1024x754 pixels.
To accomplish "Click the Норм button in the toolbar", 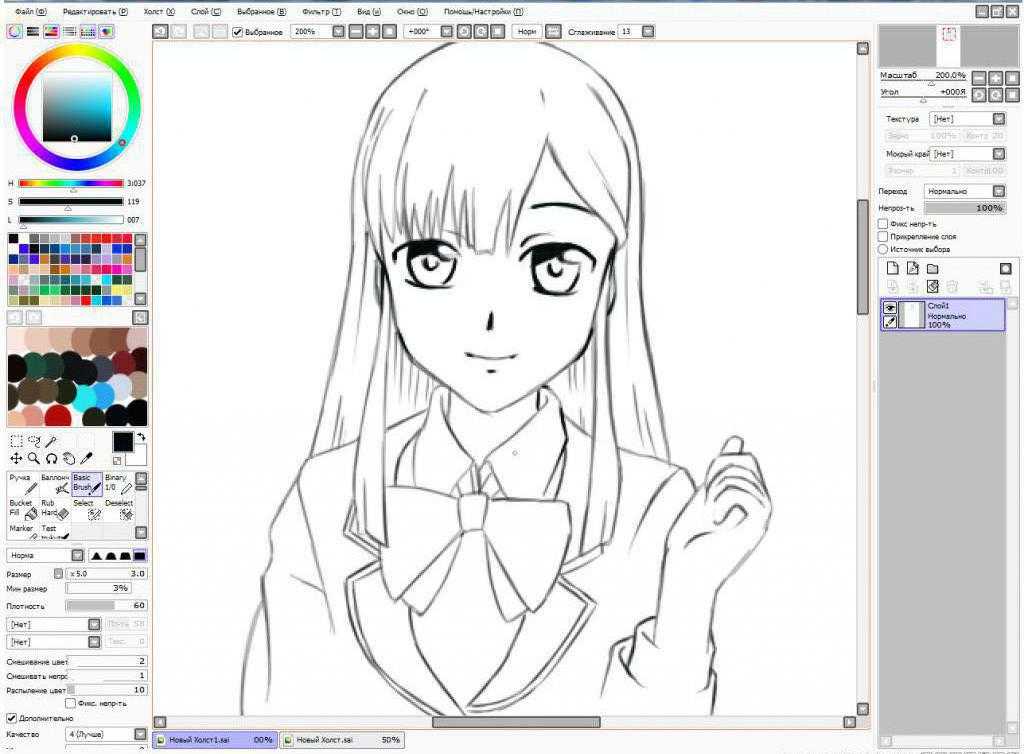I will [x=527, y=32].
